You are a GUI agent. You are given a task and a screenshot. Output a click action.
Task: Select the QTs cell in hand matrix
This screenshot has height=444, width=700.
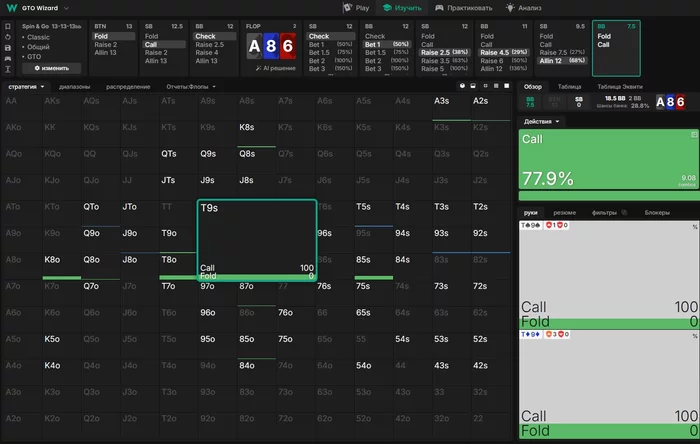pos(178,160)
